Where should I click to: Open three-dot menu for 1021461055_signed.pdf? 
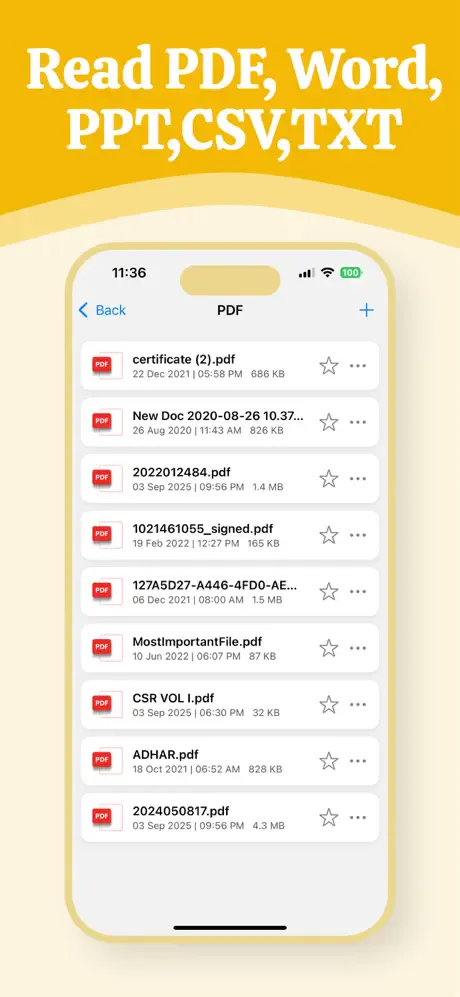pyautogui.click(x=358, y=535)
